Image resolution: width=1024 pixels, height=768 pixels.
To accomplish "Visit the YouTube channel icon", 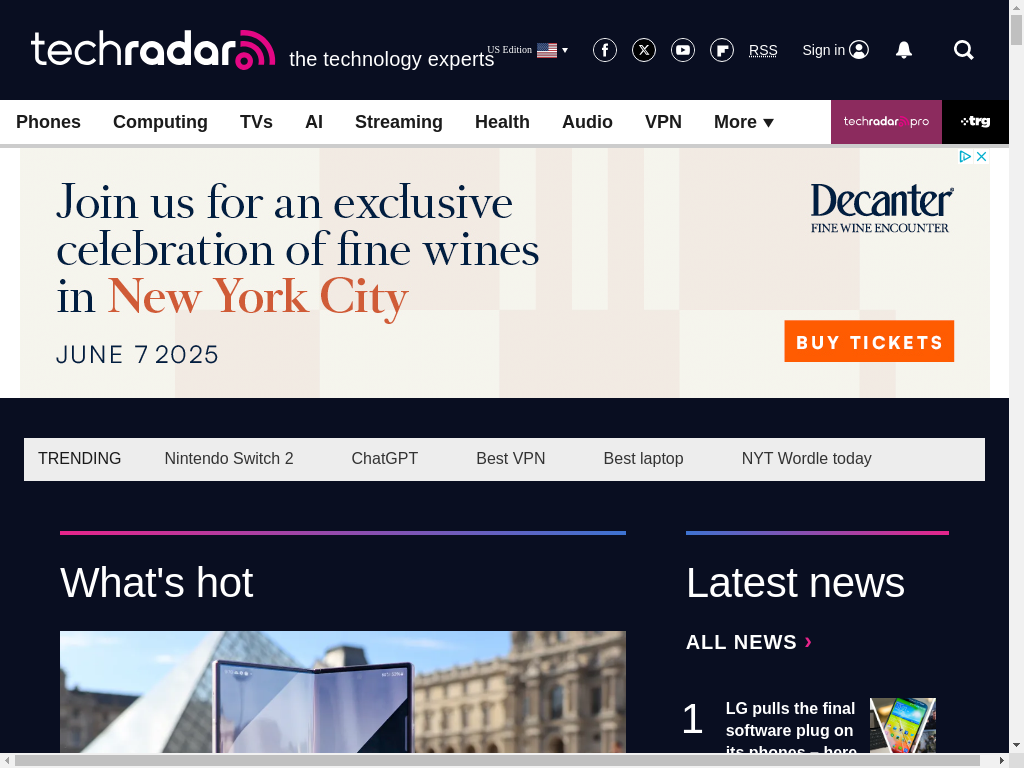I will (683, 50).
